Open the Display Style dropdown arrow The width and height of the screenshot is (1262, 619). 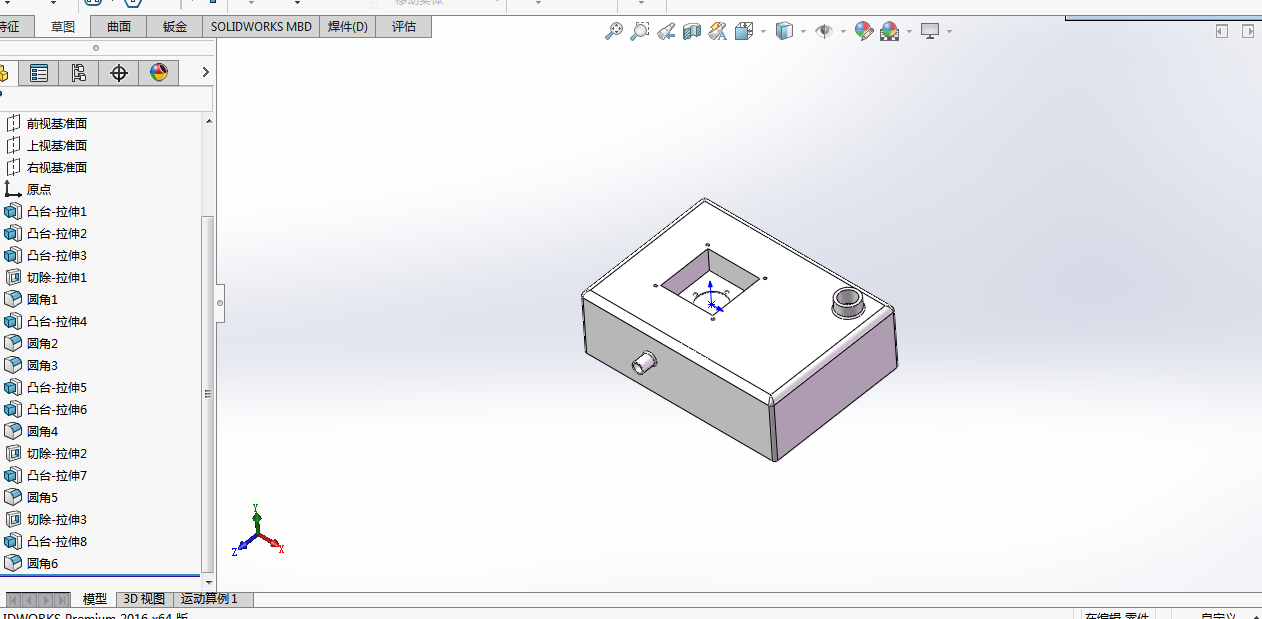(804, 32)
